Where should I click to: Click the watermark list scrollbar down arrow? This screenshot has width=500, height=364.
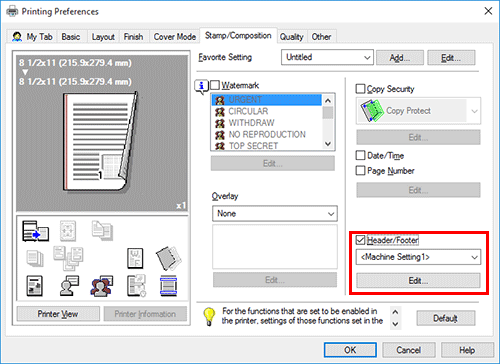[328, 144]
